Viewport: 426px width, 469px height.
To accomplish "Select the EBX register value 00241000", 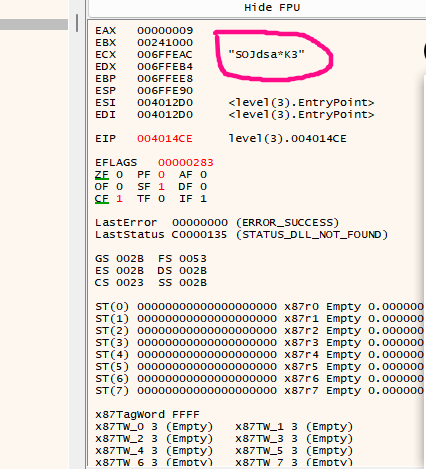I will (x=165, y=43).
